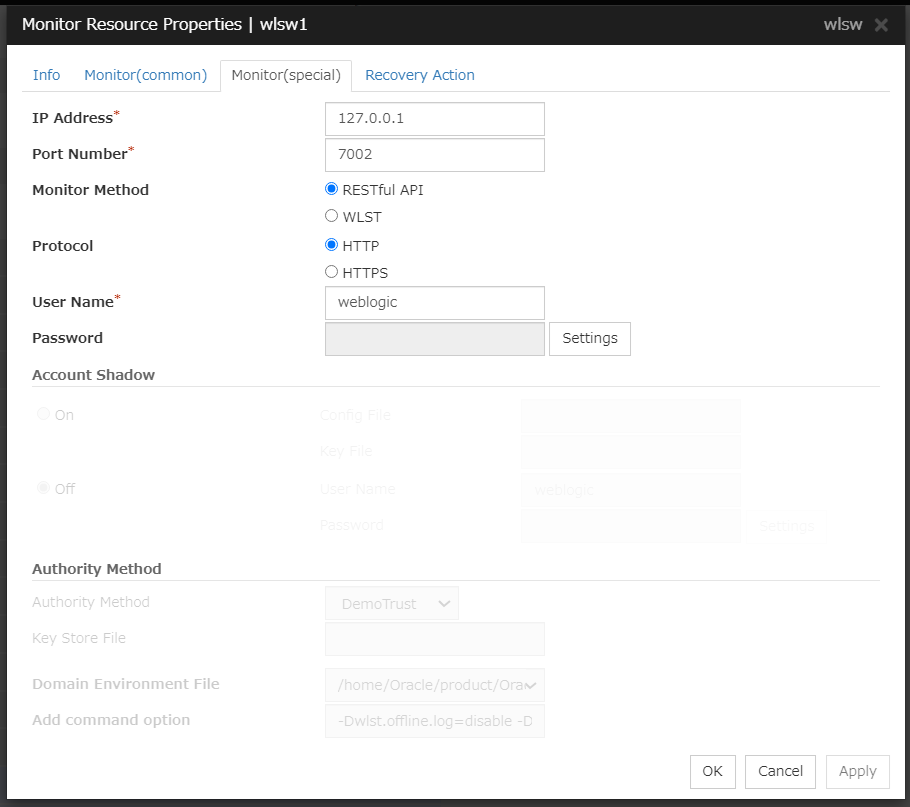910x807 pixels.
Task: Click the Add command option field
Action: click(434, 721)
